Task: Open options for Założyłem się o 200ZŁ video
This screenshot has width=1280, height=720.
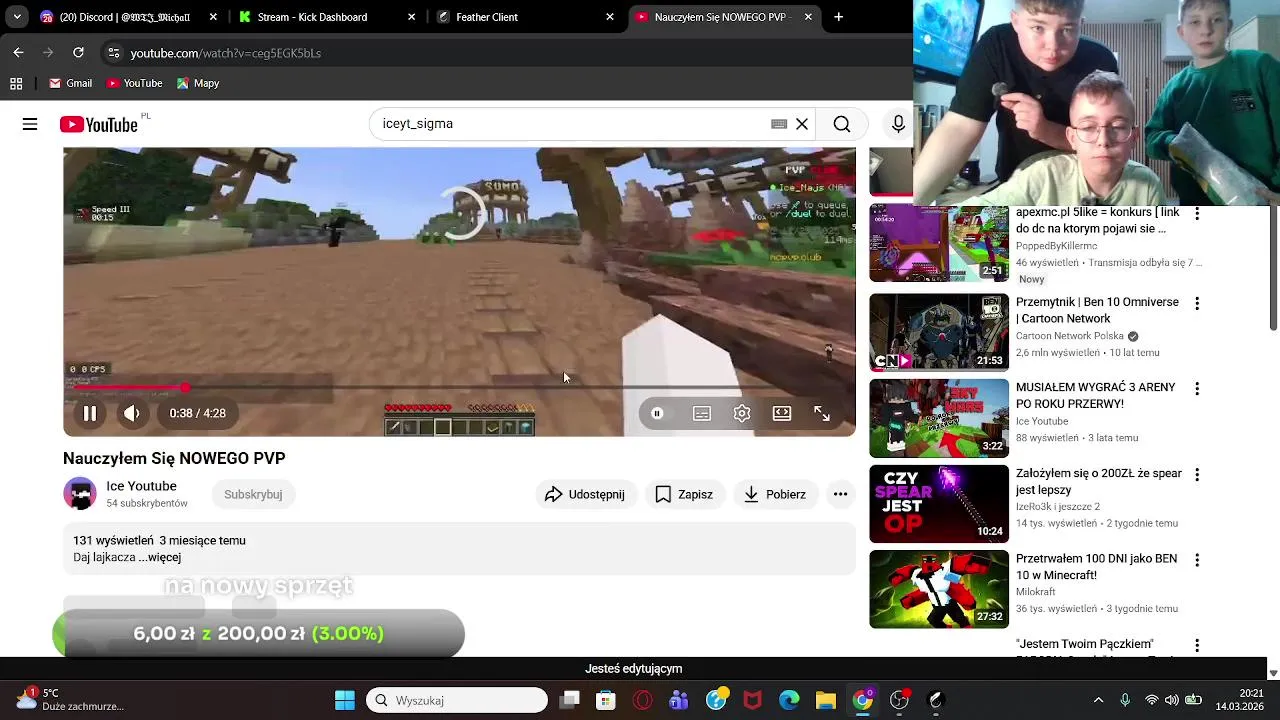Action: point(1196,474)
